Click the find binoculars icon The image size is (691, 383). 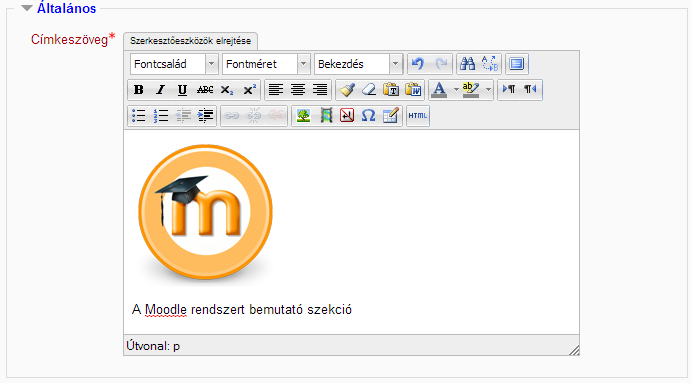click(467, 64)
